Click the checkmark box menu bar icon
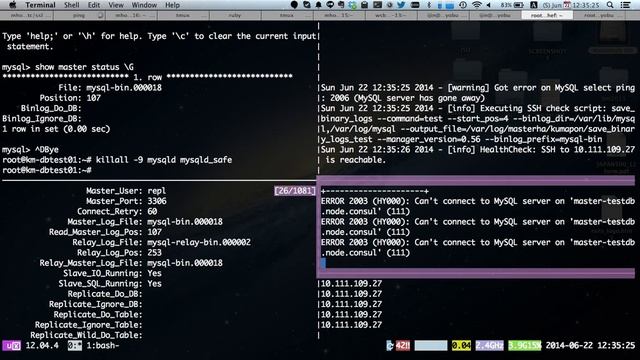This screenshot has height=360, width=640. point(307,5)
